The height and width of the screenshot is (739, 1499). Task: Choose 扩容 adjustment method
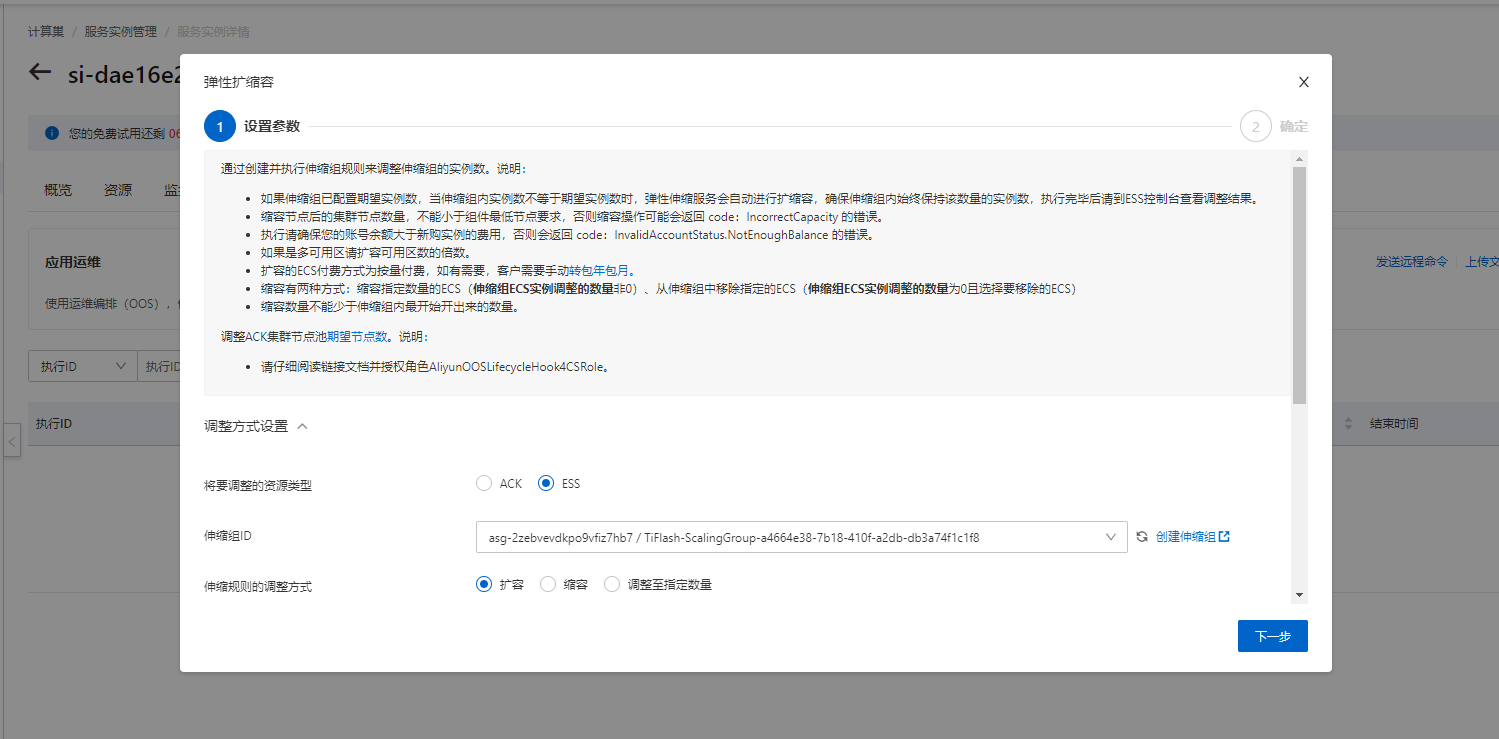point(484,584)
